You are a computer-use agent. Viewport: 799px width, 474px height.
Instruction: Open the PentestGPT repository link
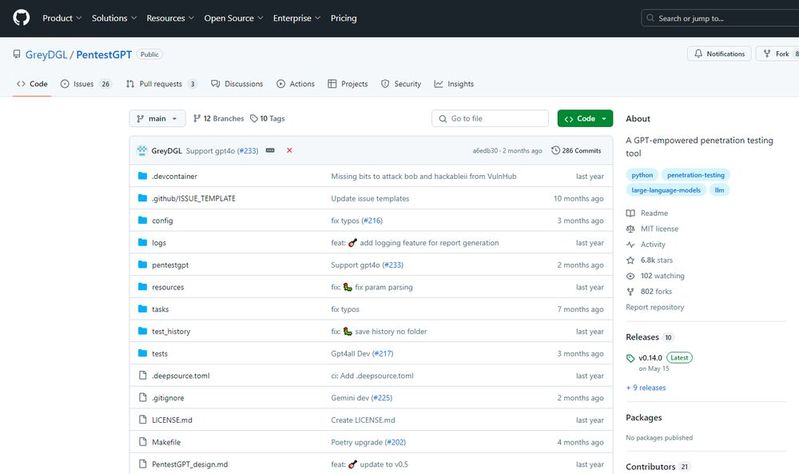[x=104, y=55]
